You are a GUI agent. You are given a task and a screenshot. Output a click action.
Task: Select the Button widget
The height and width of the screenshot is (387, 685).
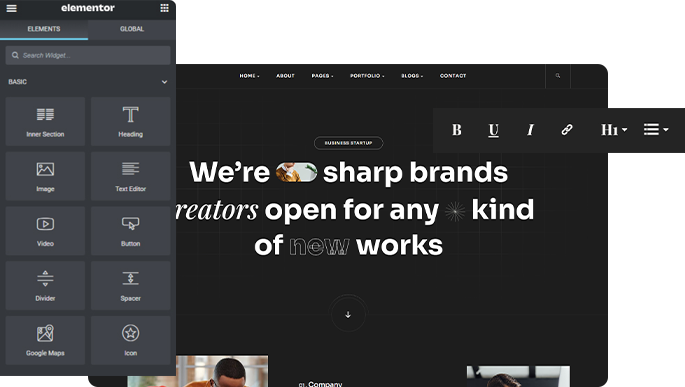tap(131, 231)
